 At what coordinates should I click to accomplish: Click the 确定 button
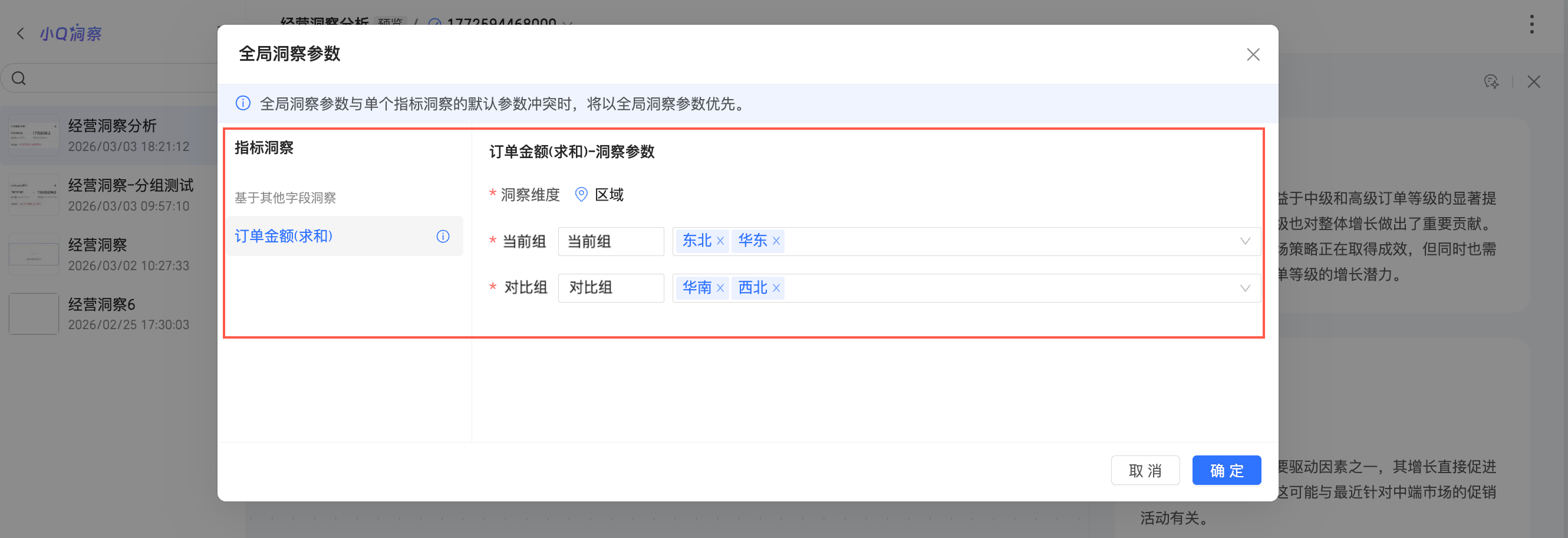[x=1226, y=470]
